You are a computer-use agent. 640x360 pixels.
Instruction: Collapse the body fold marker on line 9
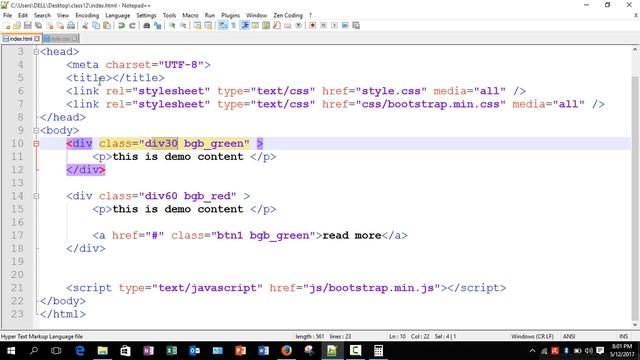tap(36, 131)
